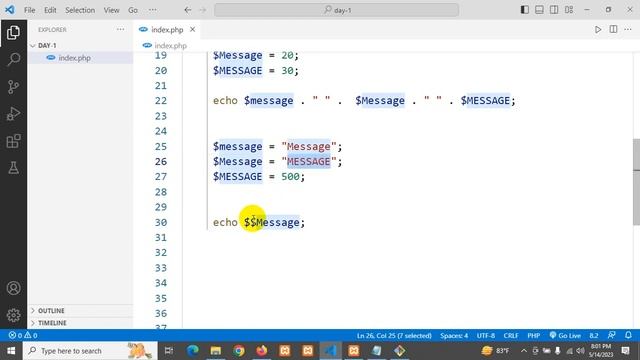Open the Edit menu

coord(50,10)
